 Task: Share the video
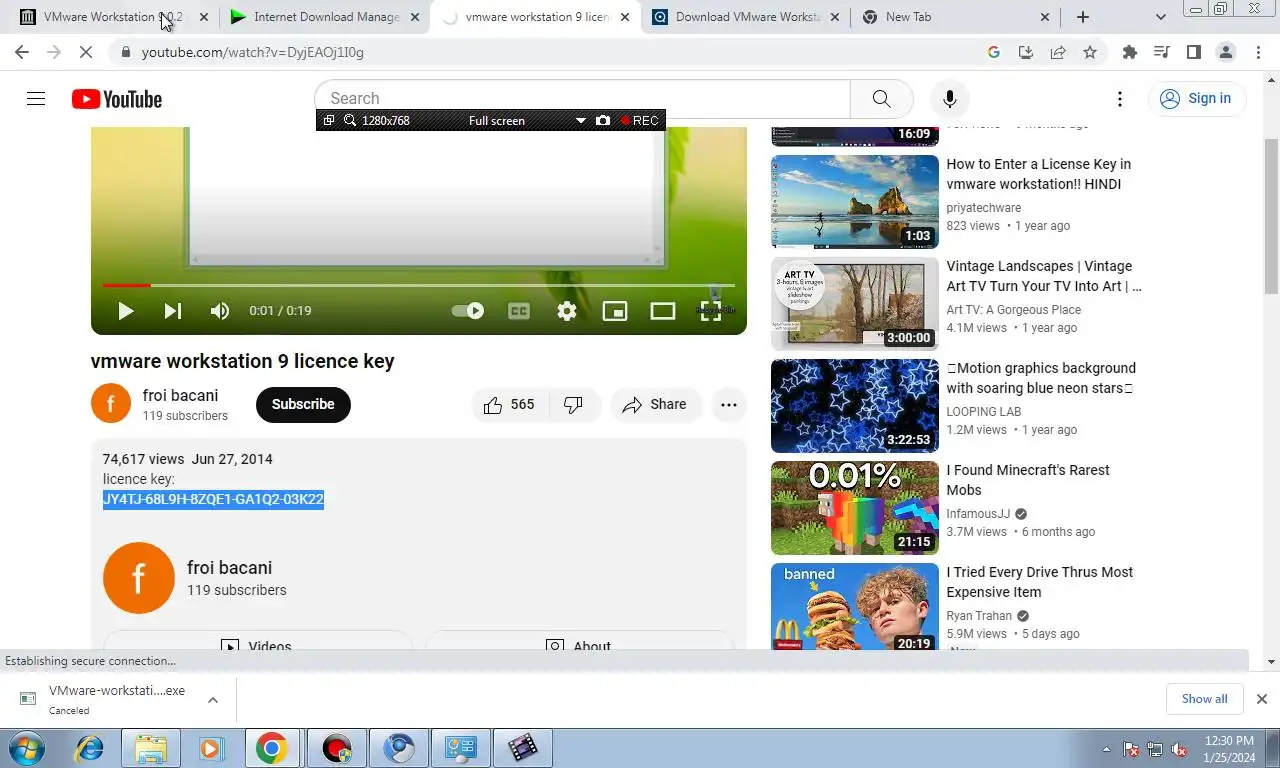click(x=655, y=405)
